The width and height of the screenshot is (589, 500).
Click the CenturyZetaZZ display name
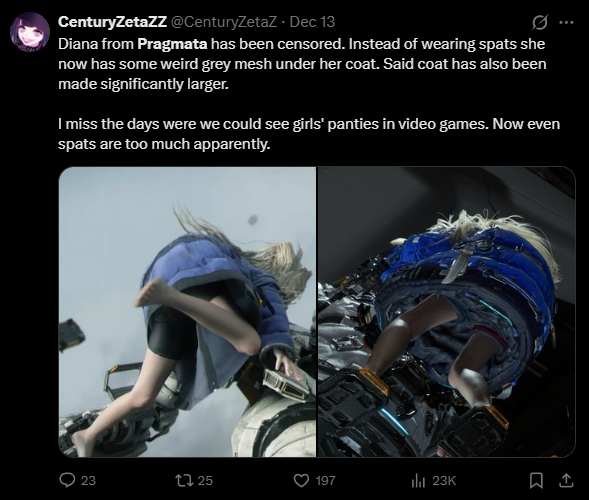(x=112, y=22)
